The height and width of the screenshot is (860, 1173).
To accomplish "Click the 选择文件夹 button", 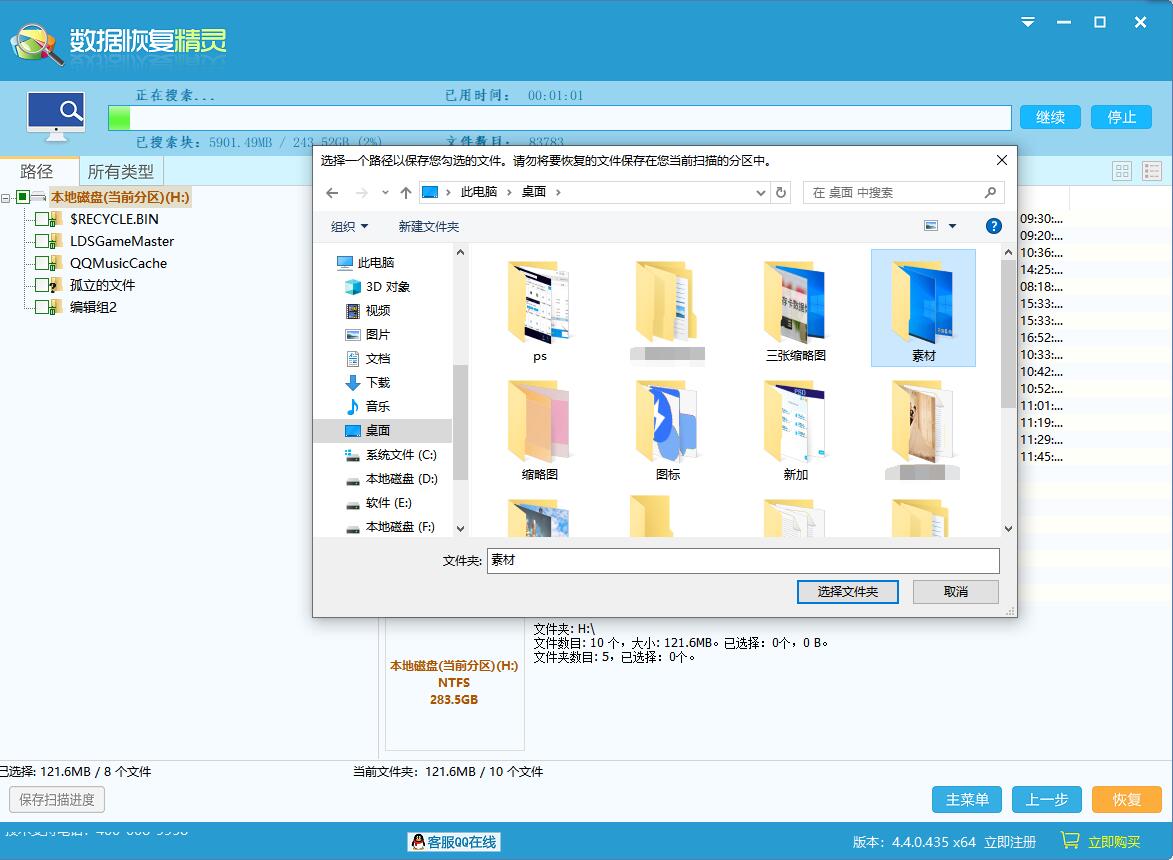I will click(x=848, y=592).
